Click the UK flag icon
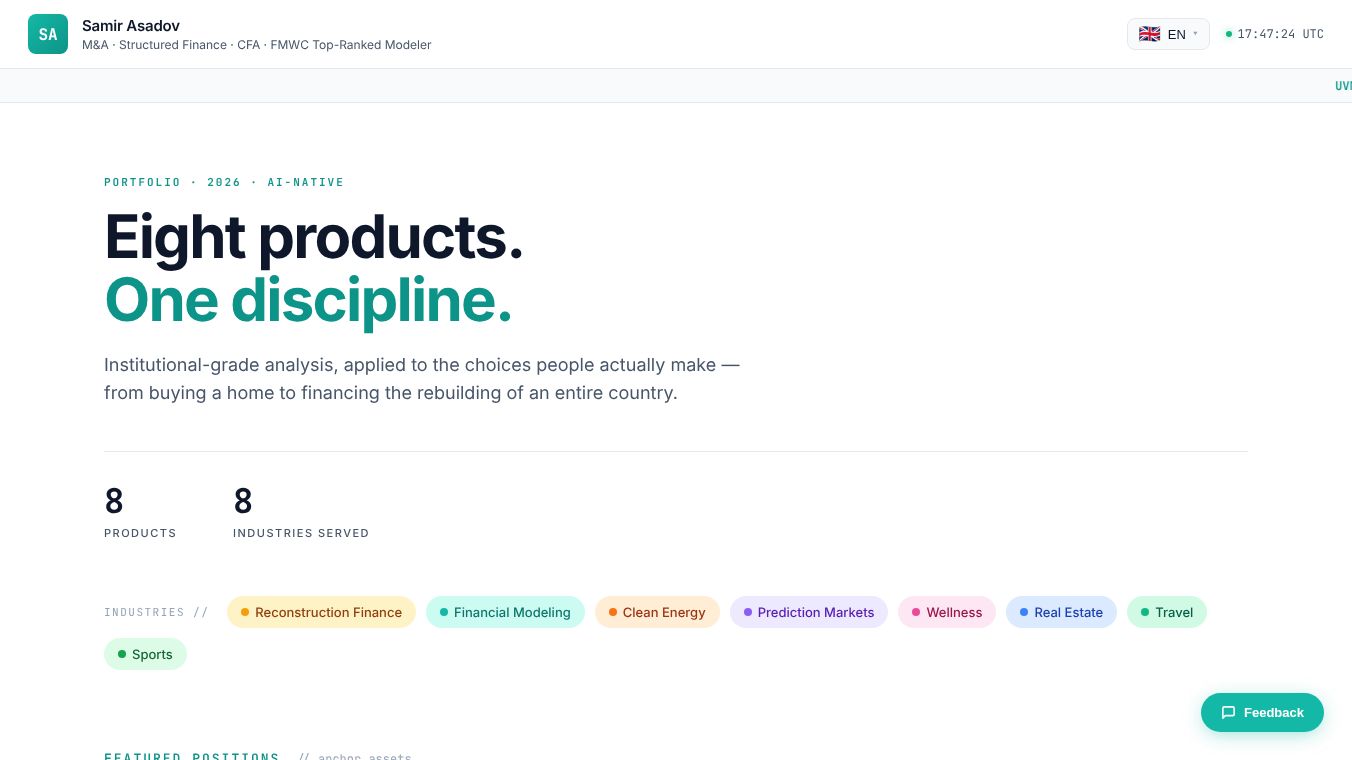Viewport: 1352px width, 760px height. [1150, 34]
